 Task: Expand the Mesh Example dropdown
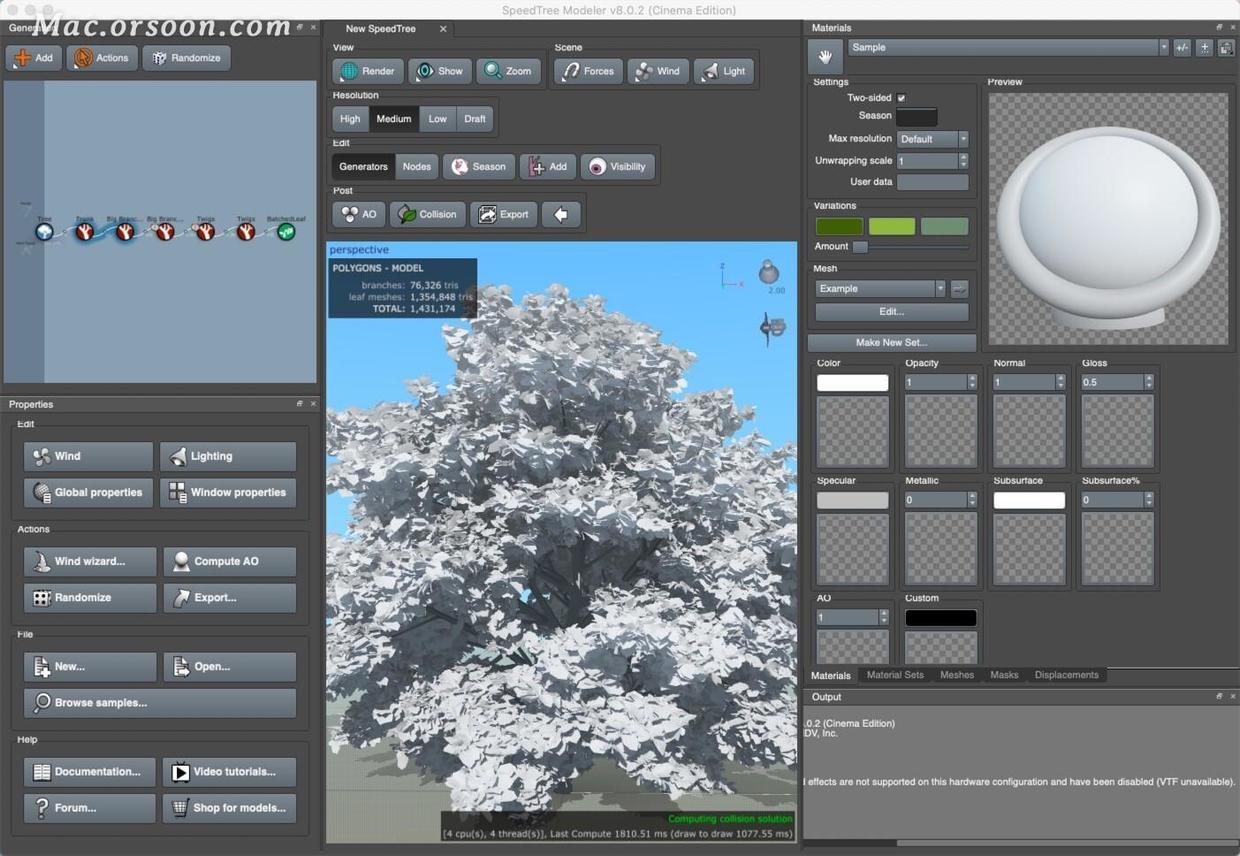[x=880, y=289]
